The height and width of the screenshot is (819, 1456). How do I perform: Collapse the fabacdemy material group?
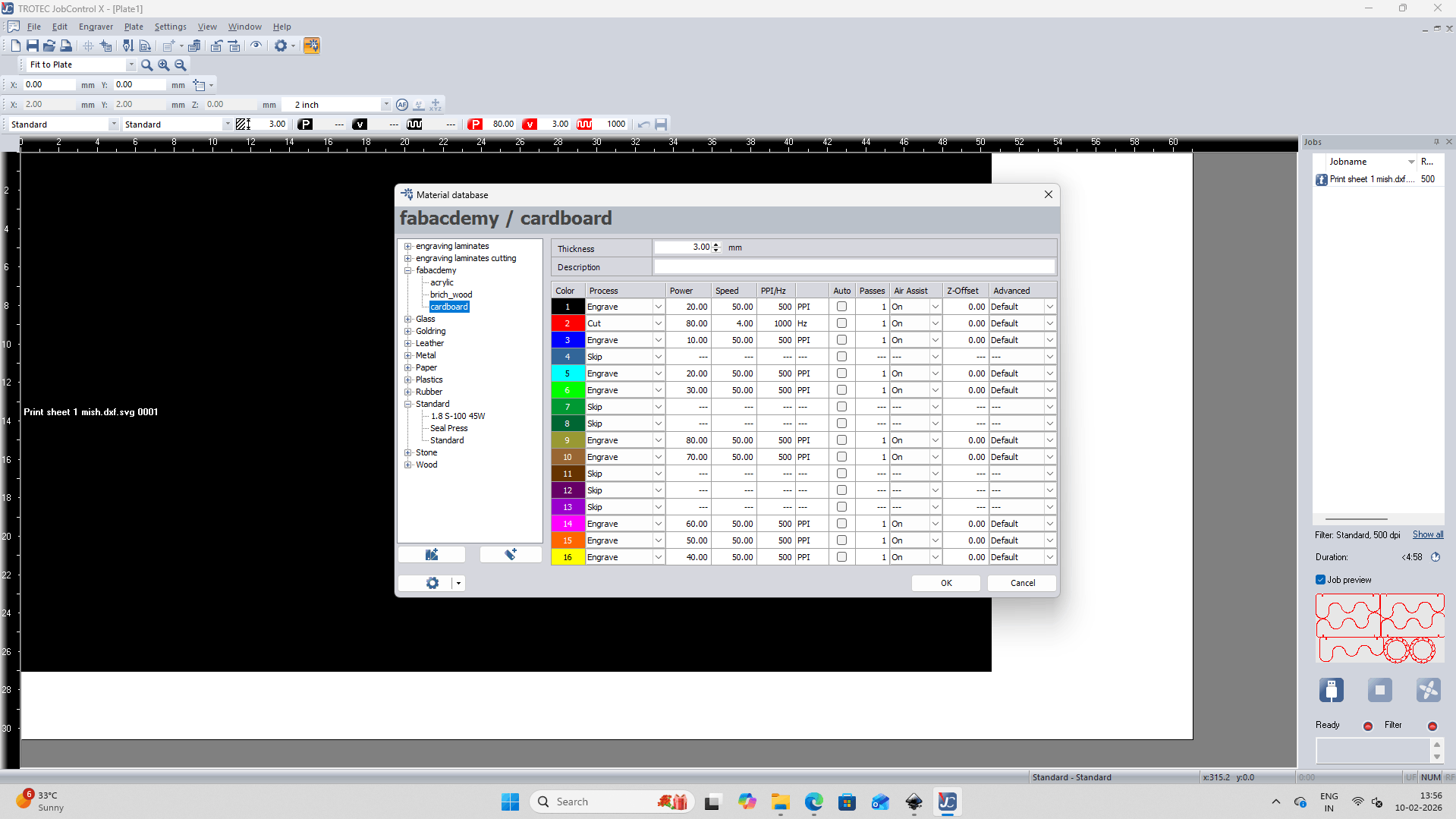pyautogui.click(x=408, y=271)
